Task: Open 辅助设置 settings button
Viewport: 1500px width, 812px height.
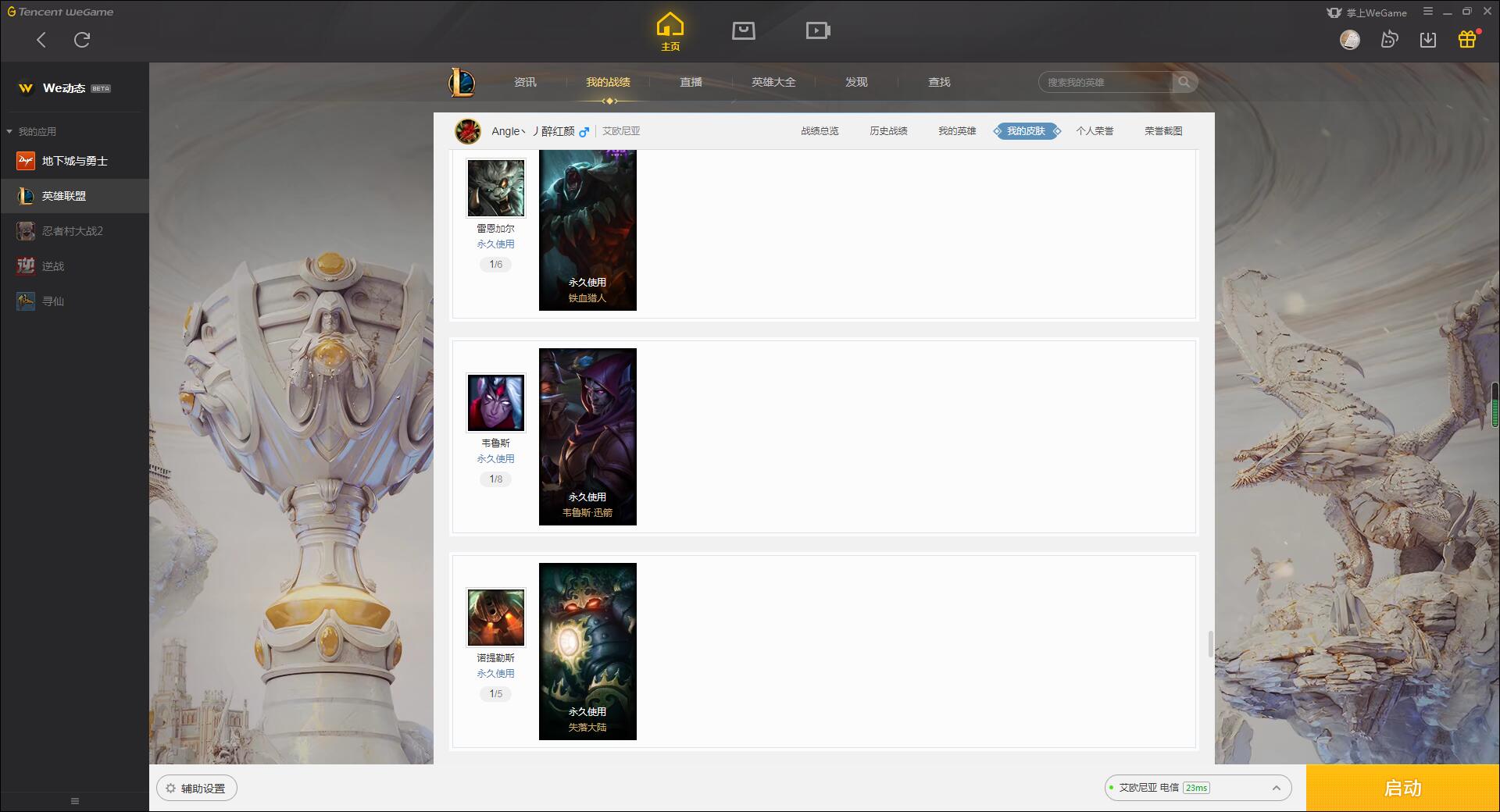Action: tap(197, 789)
